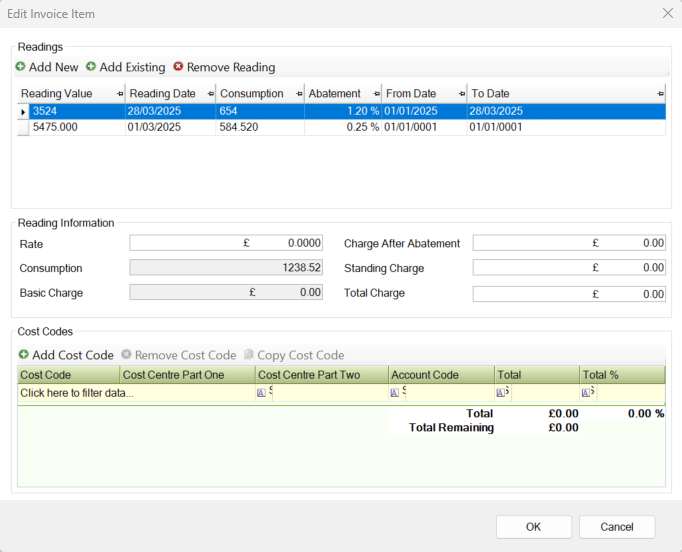Click the Add Existing reading icon
Image resolution: width=682 pixels, height=552 pixels.
tap(91, 67)
